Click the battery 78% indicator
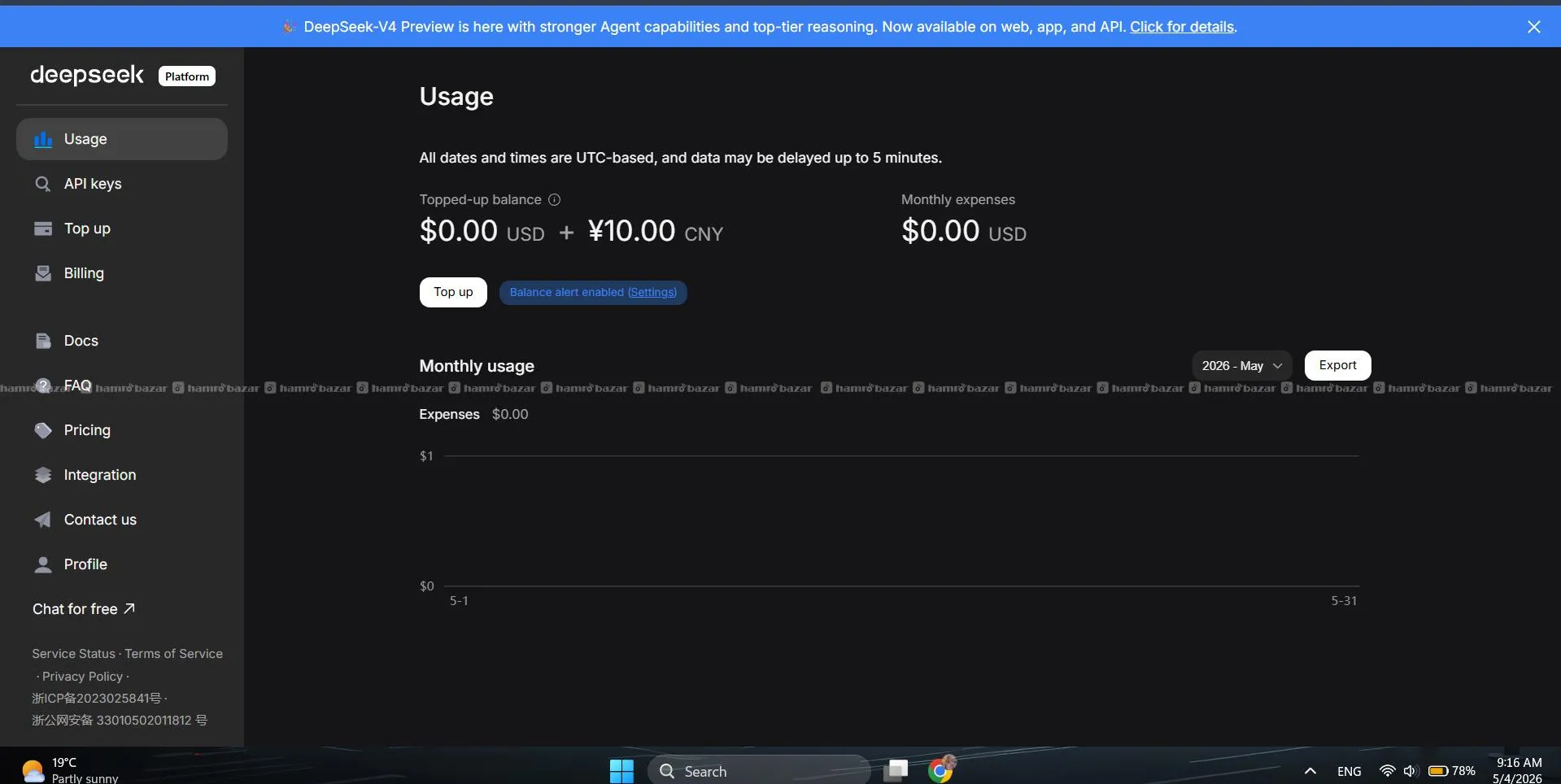Viewport: 1561px width, 784px height. coord(1452,771)
